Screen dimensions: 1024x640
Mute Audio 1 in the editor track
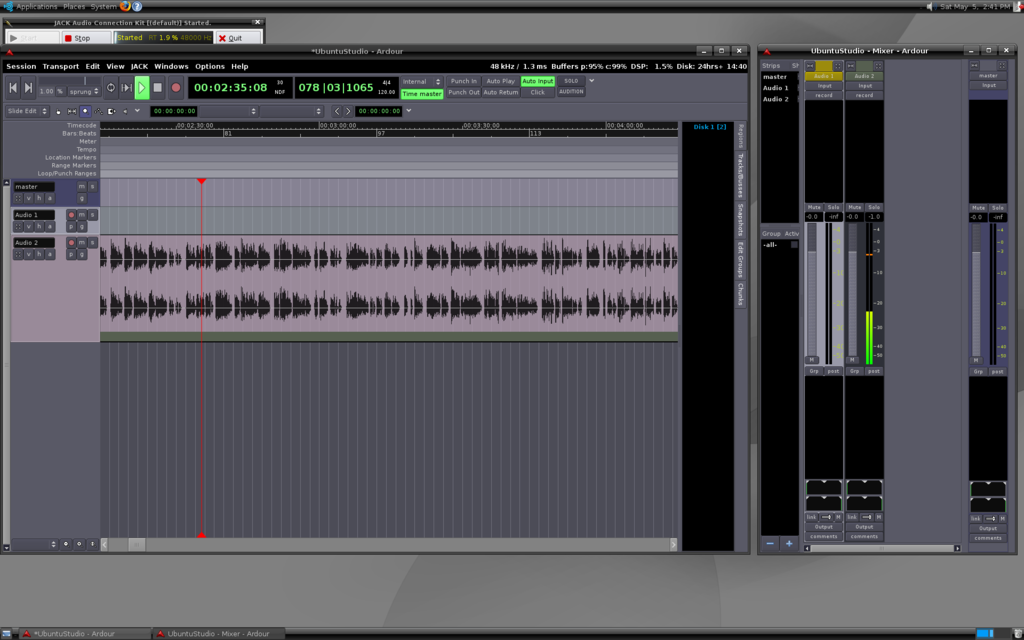pos(82,215)
